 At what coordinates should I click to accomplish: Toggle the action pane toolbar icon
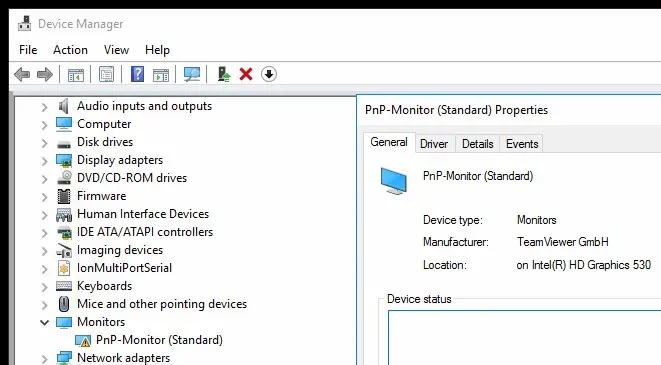[x=161, y=75]
